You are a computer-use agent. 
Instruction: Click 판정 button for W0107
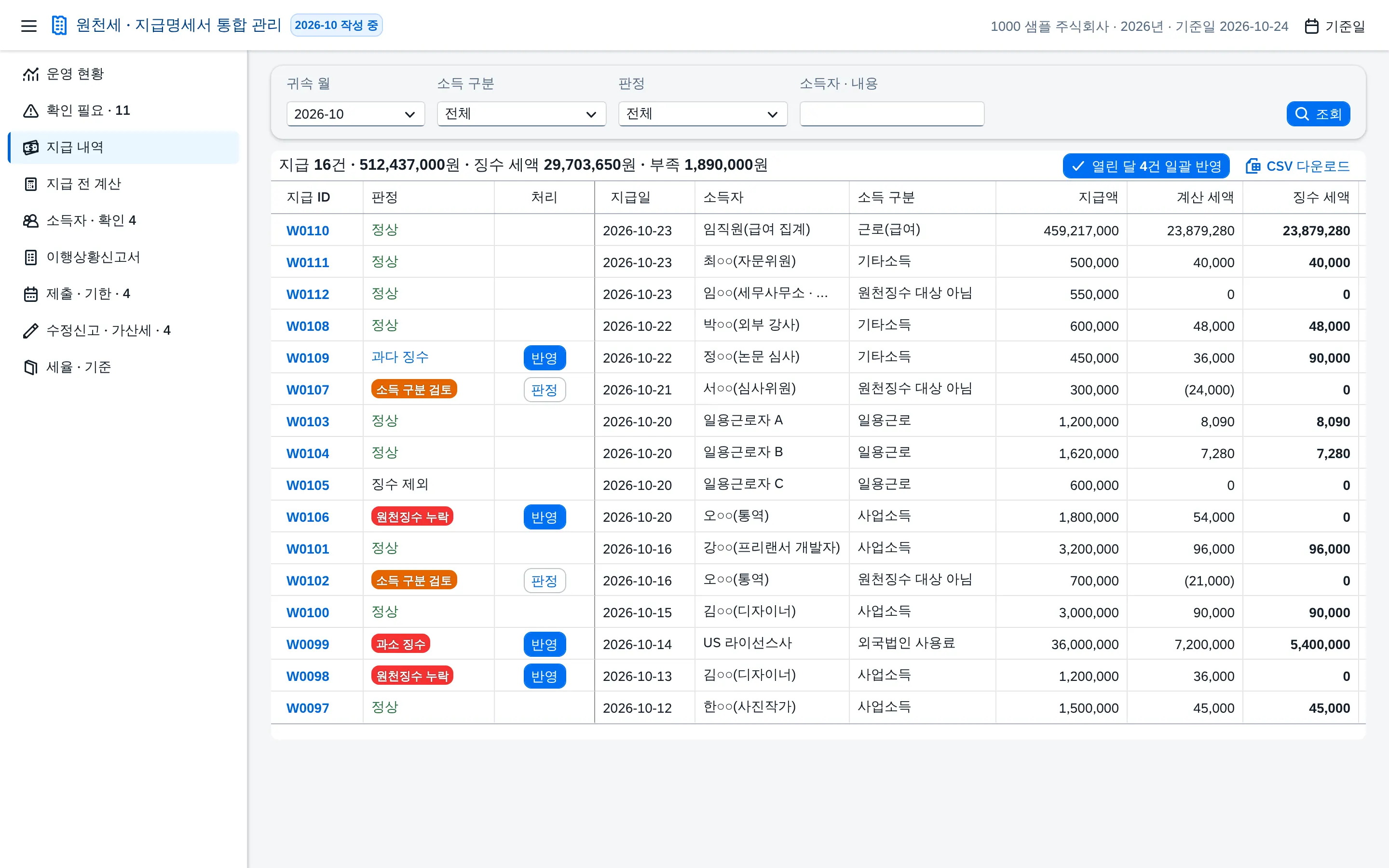pos(544,391)
